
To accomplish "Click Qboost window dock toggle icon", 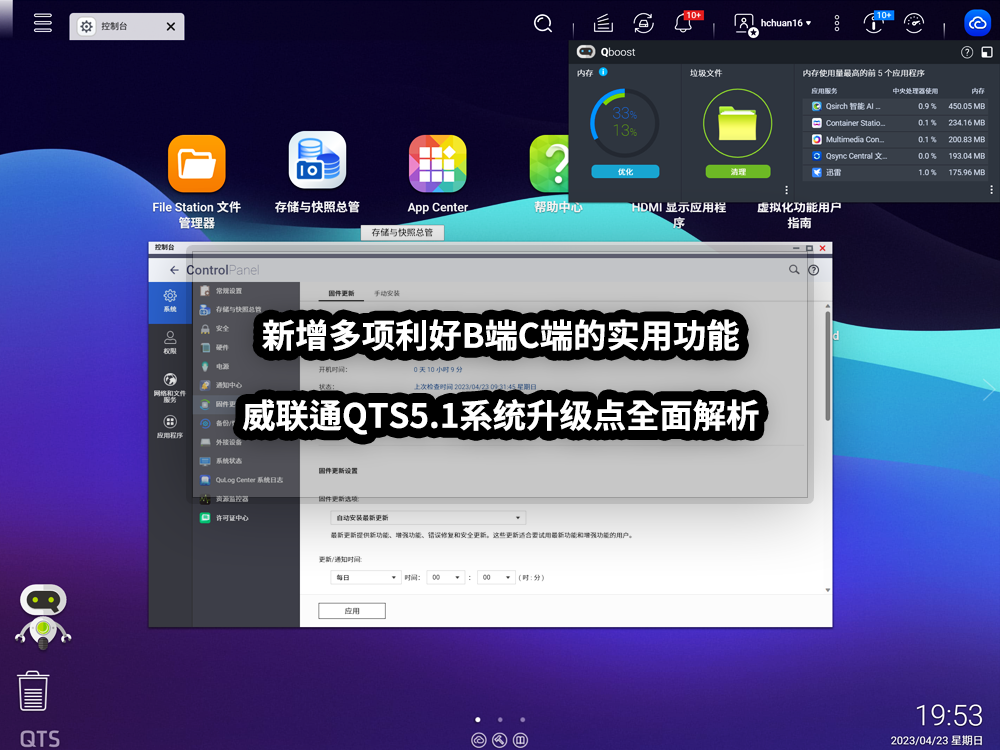I will (x=987, y=52).
